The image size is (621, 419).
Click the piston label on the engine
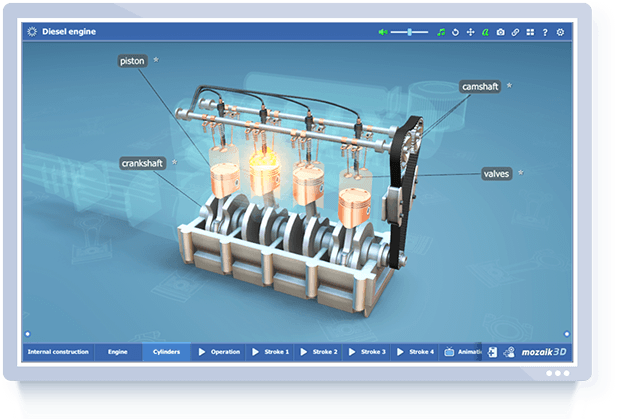coord(132,61)
